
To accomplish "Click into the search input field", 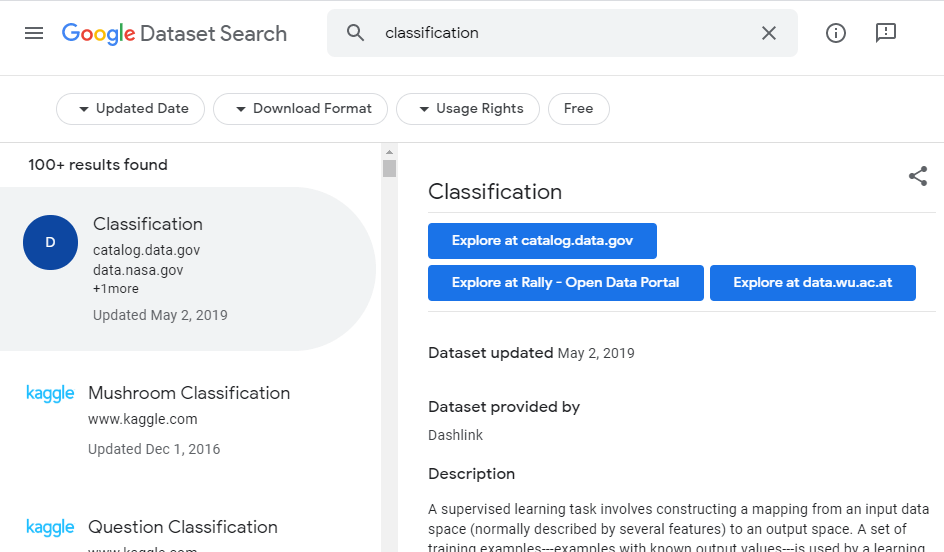I will tap(560, 33).
